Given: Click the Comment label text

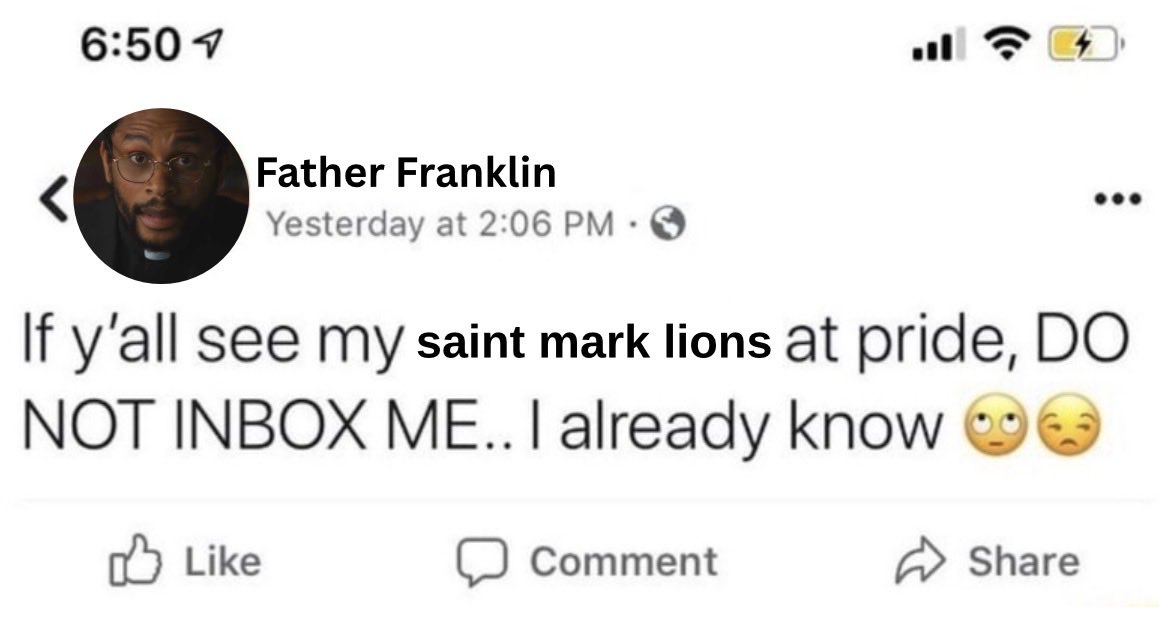Looking at the screenshot, I should [623, 562].
